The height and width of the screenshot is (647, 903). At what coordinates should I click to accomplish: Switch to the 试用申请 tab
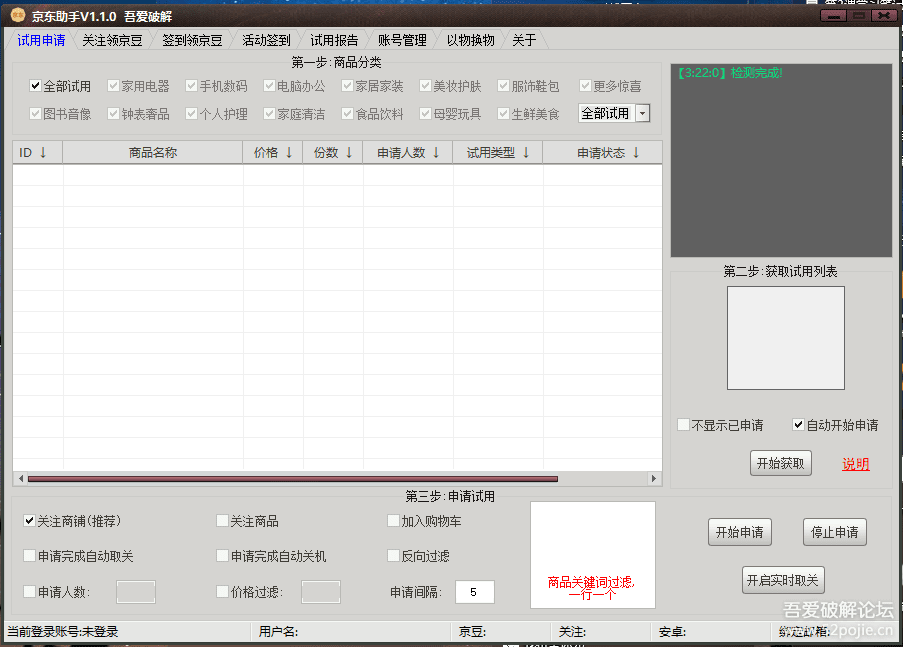[x=41, y=40]
